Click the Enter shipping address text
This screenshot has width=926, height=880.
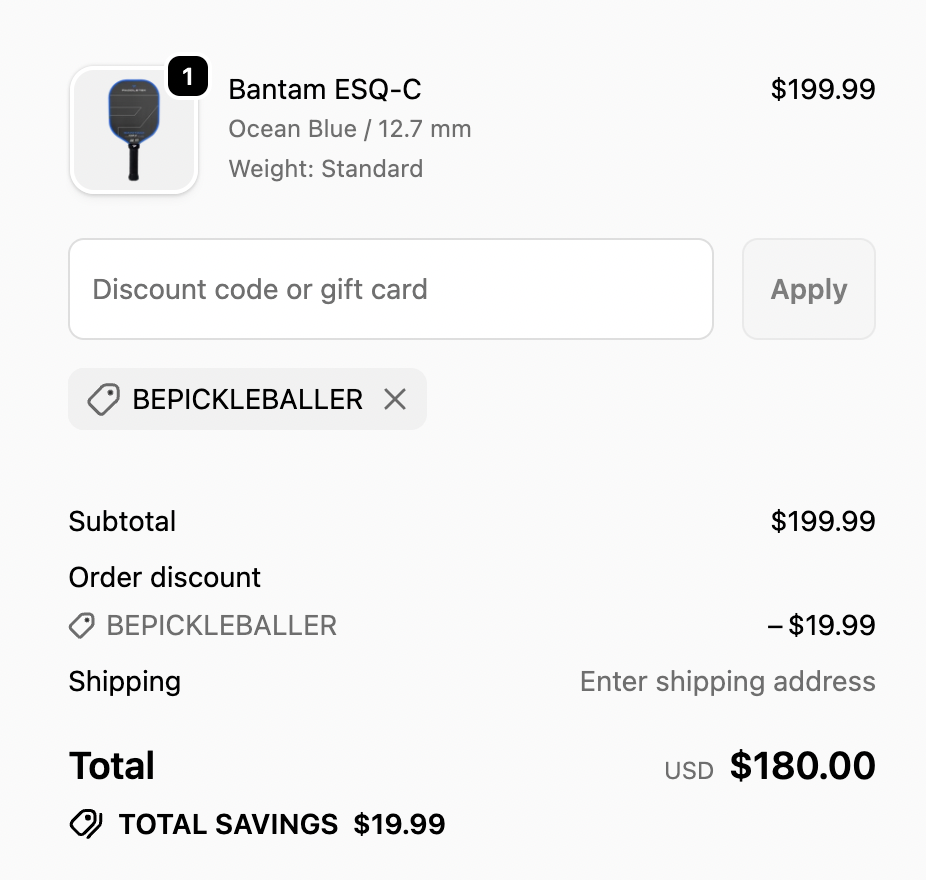pyautogui.click(x=727, y=682)
